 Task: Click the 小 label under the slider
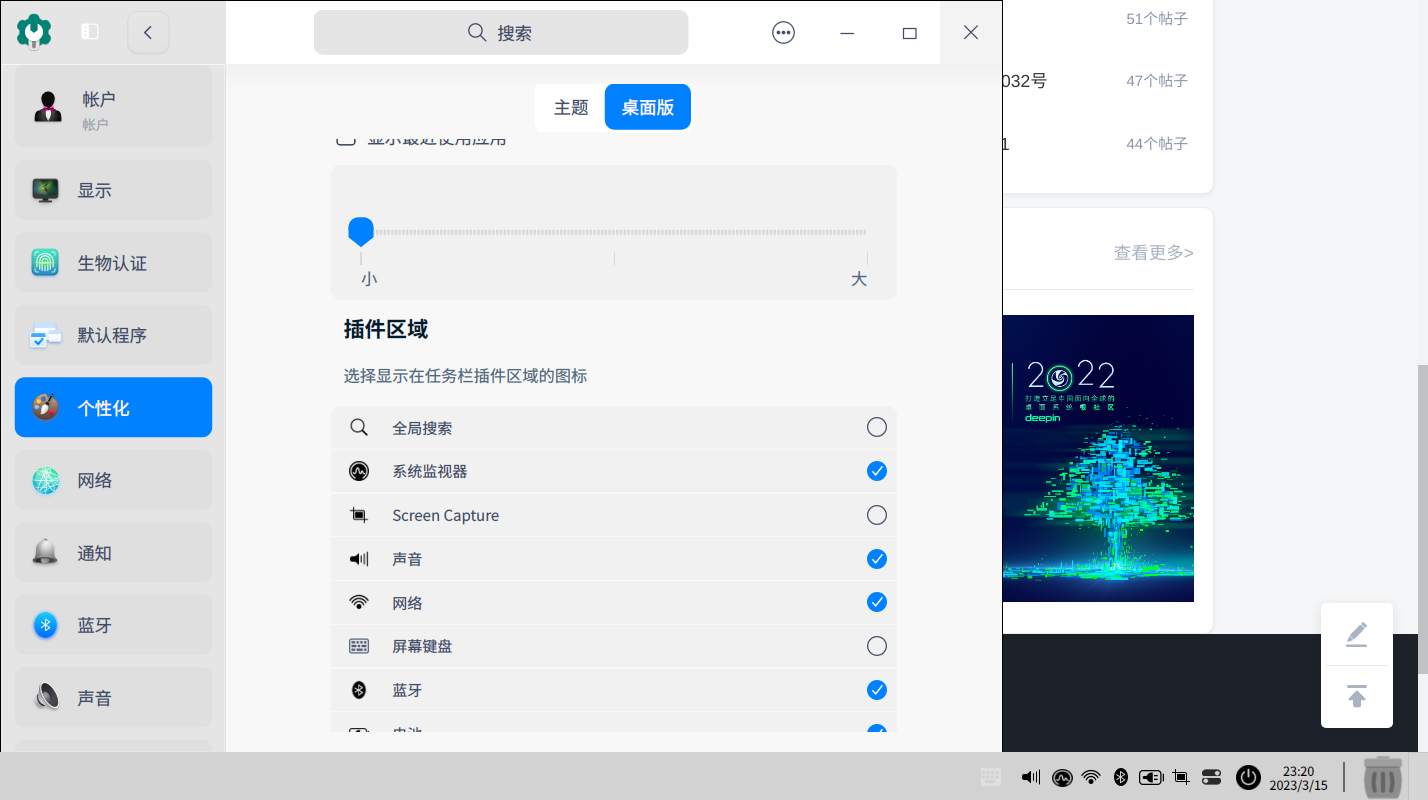369,279
